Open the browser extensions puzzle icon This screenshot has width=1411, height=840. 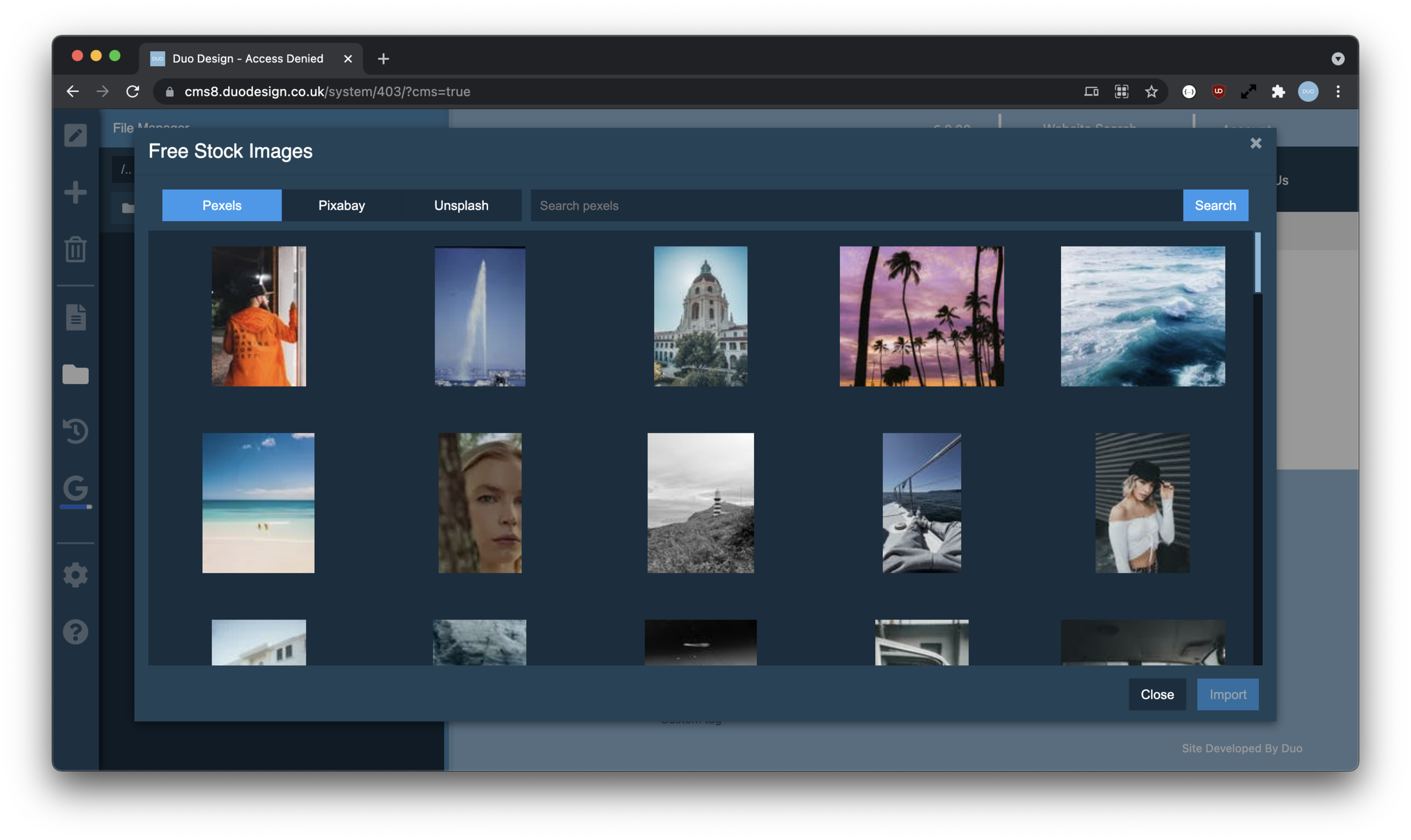coord(1278,91)
